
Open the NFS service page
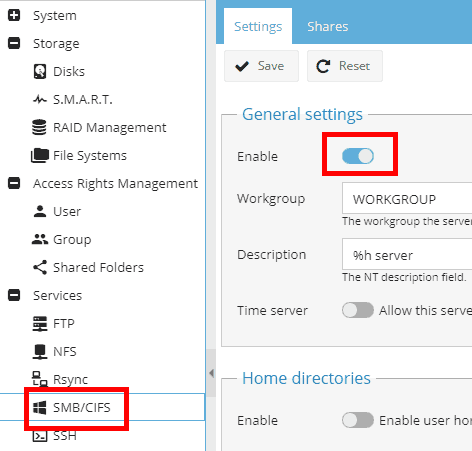[x=55, y=352]
